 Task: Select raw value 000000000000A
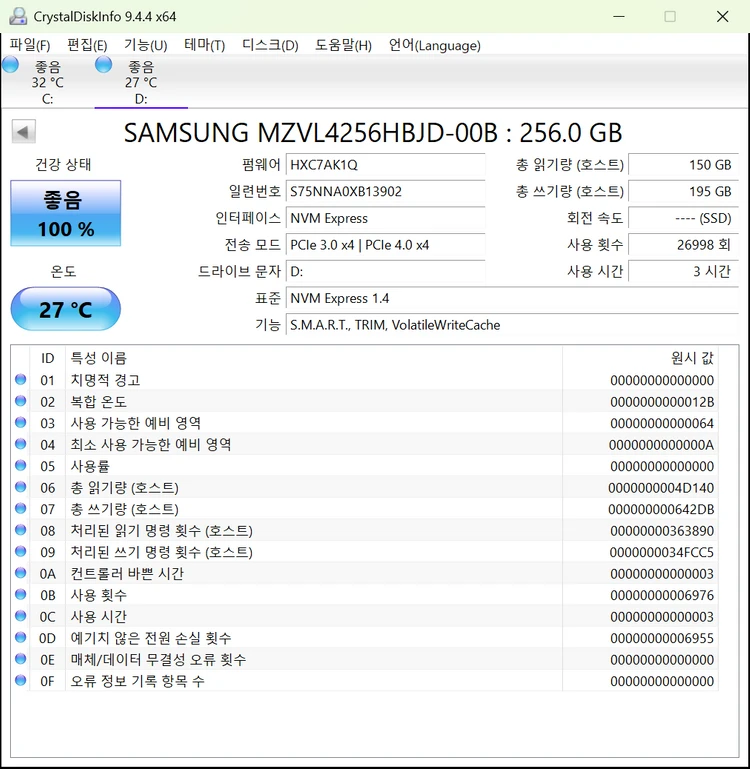(661, 445)
